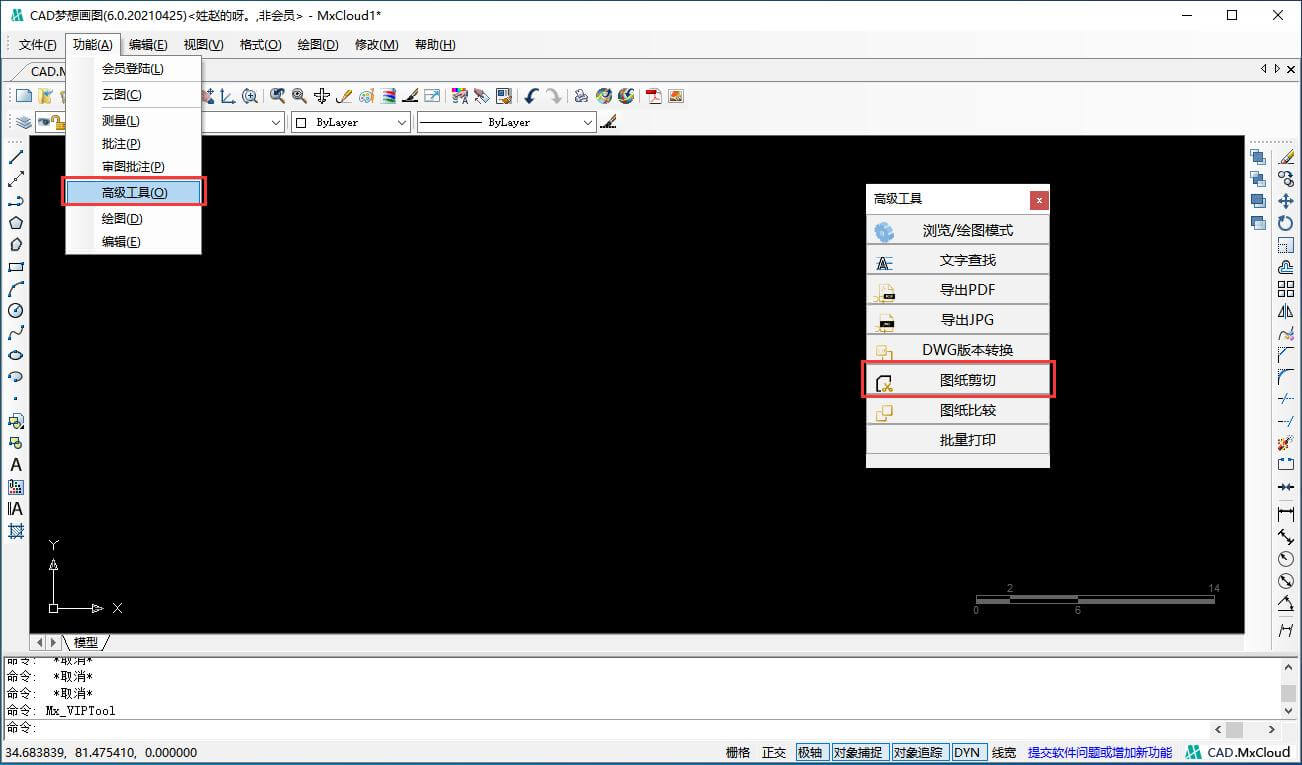Select the Erase tool in right toolbar
Viewport: 1302px width, 765px height.
point(1286,157)
